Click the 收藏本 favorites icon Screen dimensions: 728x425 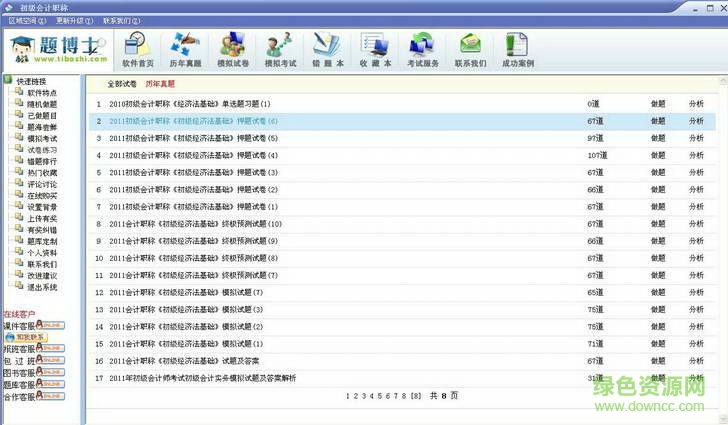tap(375, 49)
